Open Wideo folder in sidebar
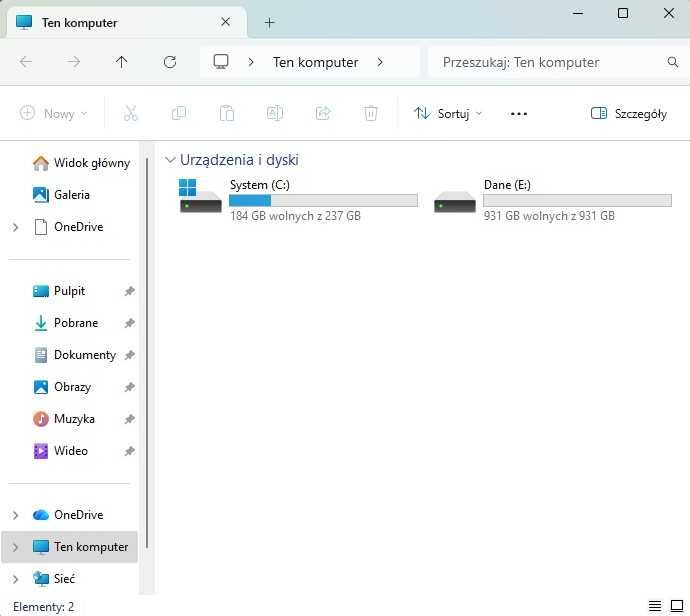This screenshot has width=690, height=616. [61, 451]
